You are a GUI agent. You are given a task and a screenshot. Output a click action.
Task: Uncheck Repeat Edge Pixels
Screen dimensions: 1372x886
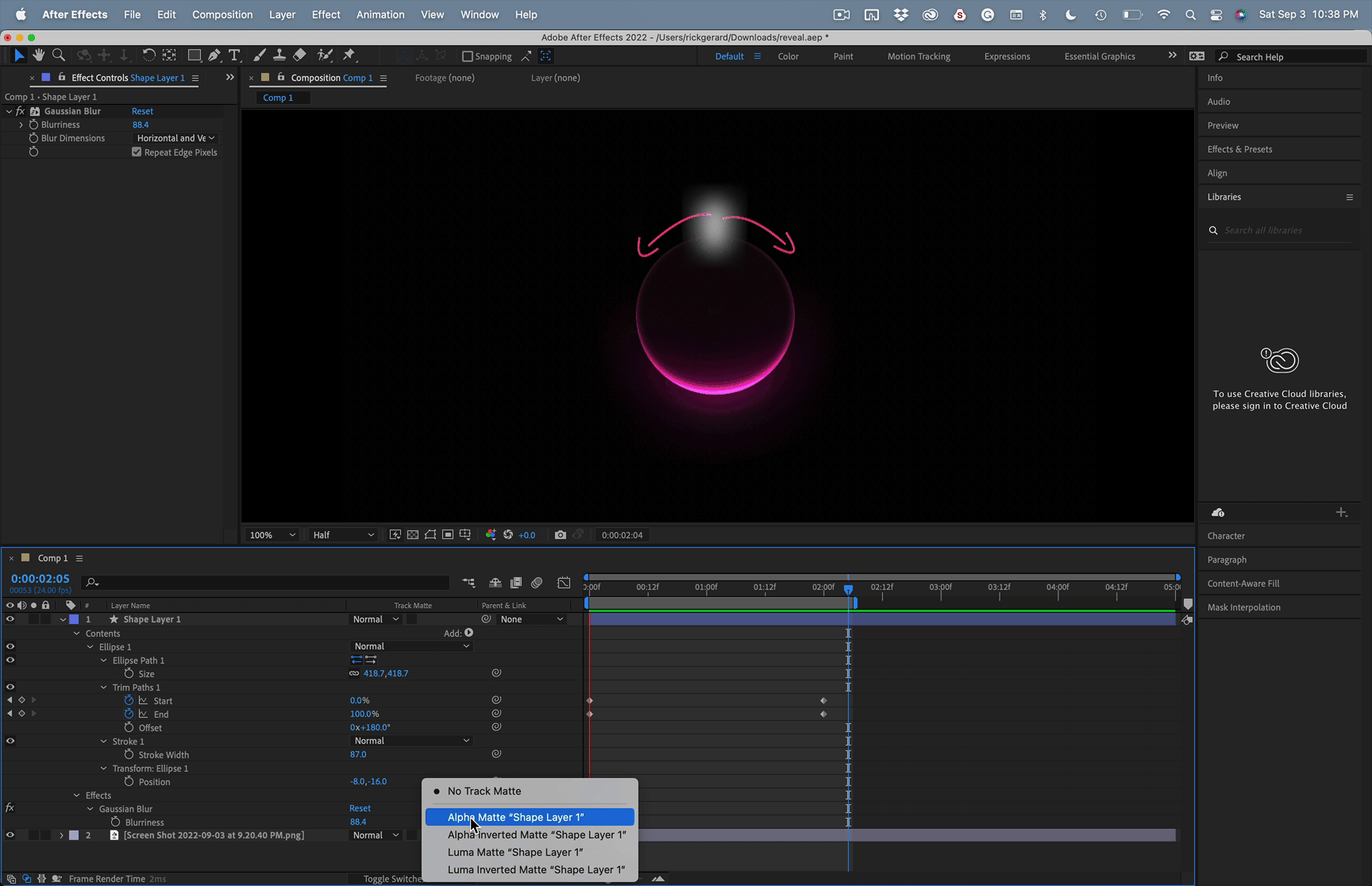point(137,152)
